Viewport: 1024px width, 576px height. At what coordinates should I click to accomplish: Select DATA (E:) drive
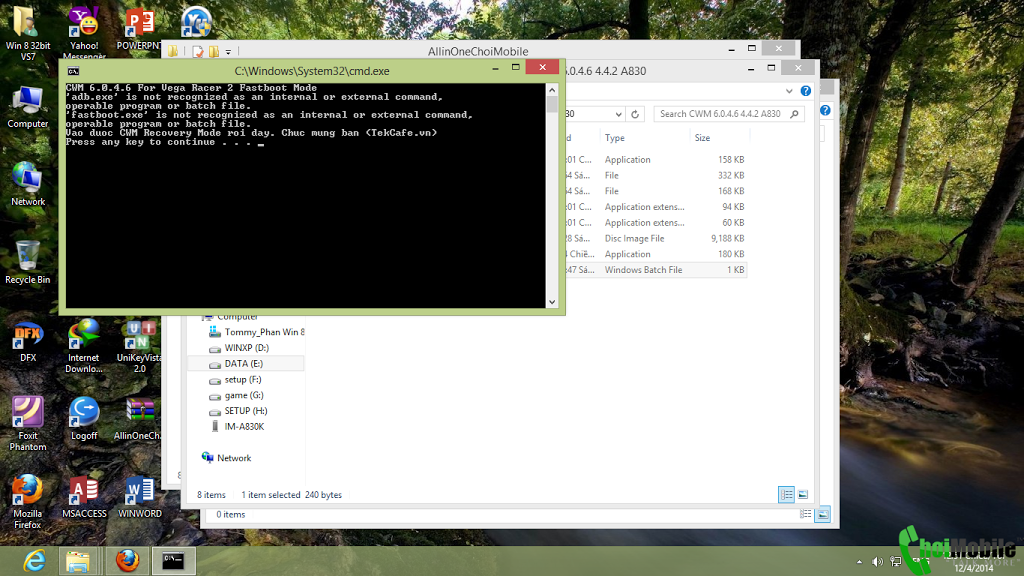point(246,364)
